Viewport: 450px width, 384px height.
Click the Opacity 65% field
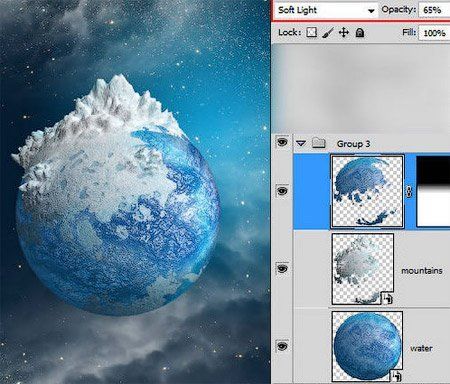[x=434, y=10]
